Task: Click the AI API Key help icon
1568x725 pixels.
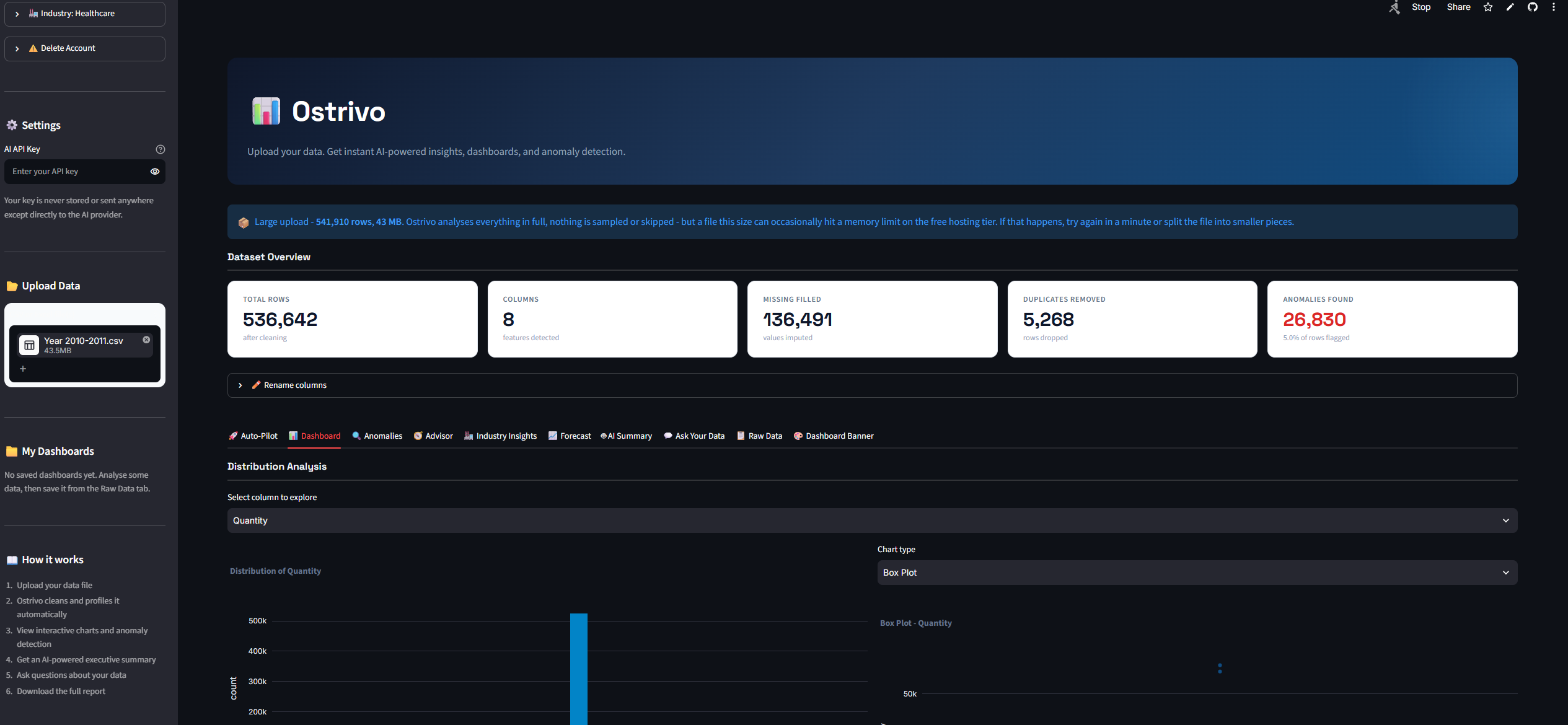Action: tap(161, 149)
